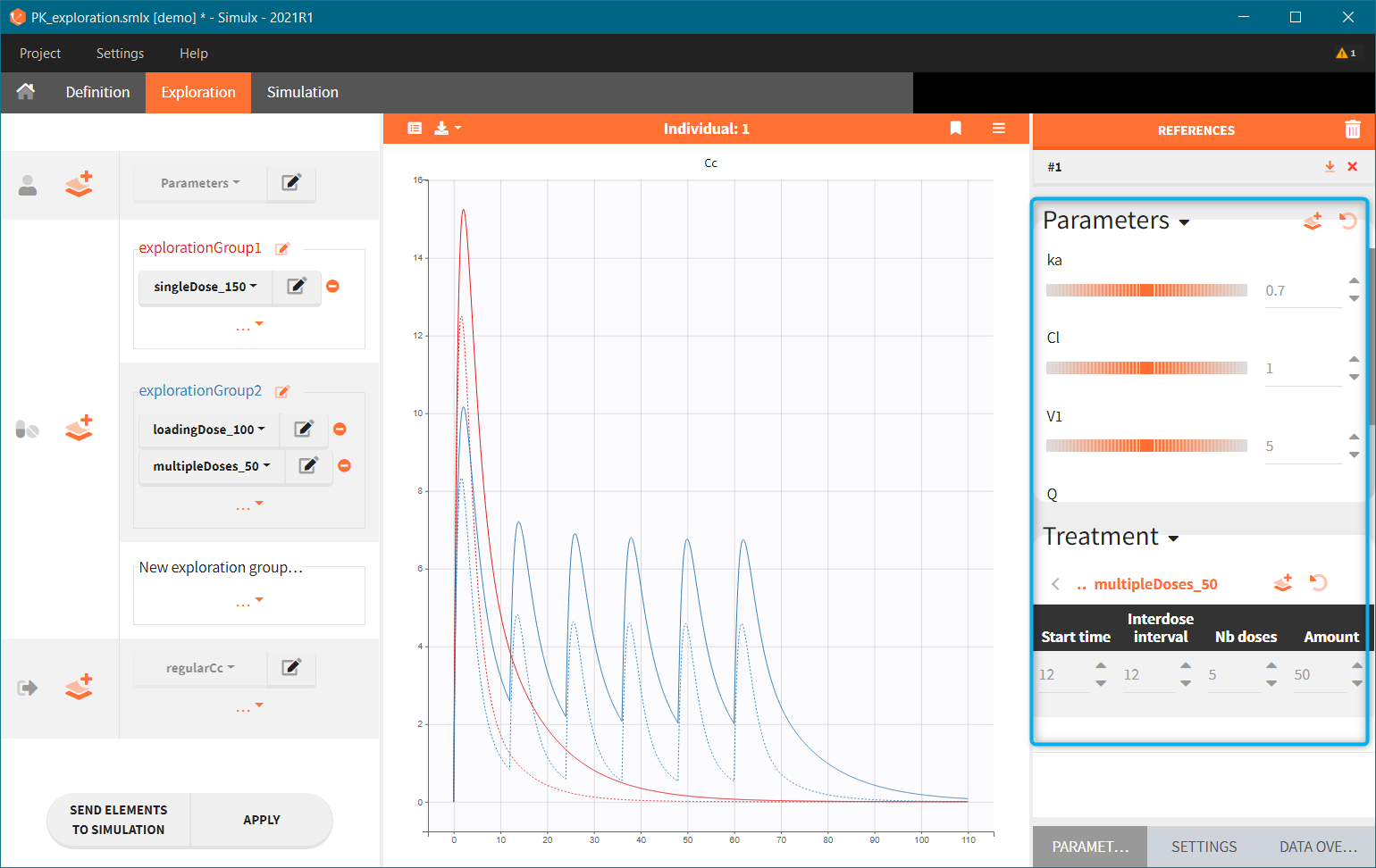
Task: Open the hamburger menu in plot header
Action: click(x=998, y=129)
